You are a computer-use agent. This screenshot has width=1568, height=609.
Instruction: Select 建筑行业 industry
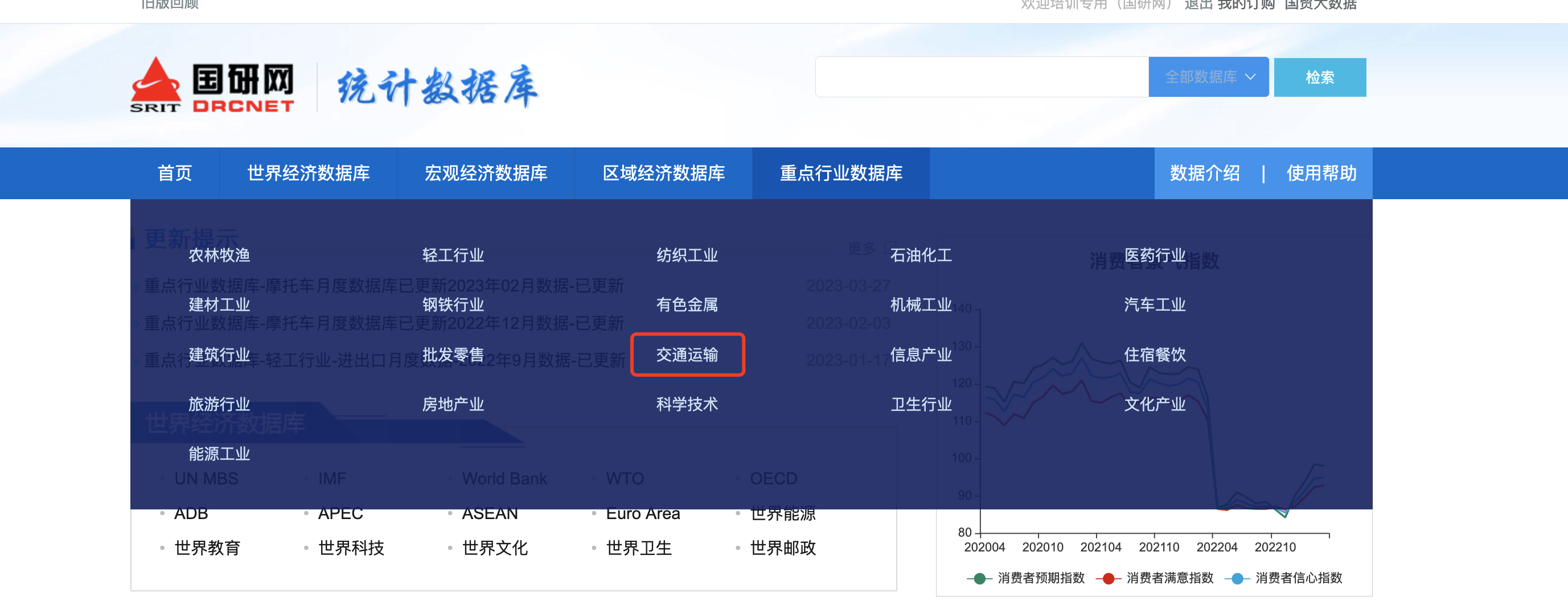[219, 355]
